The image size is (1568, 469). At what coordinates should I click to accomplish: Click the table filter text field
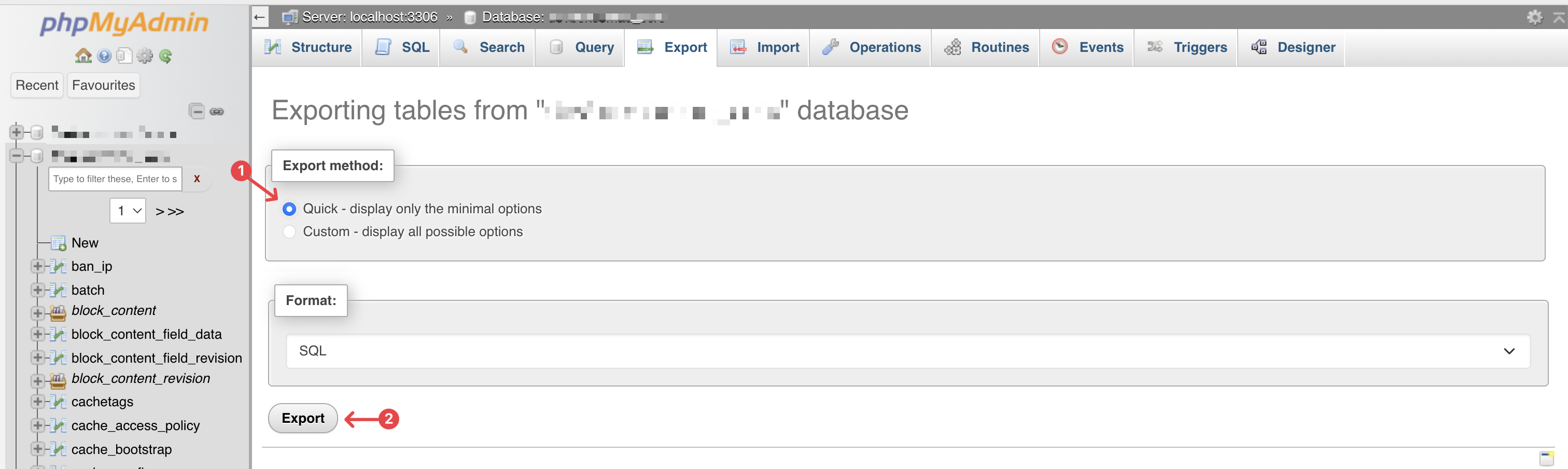point(115,179)
